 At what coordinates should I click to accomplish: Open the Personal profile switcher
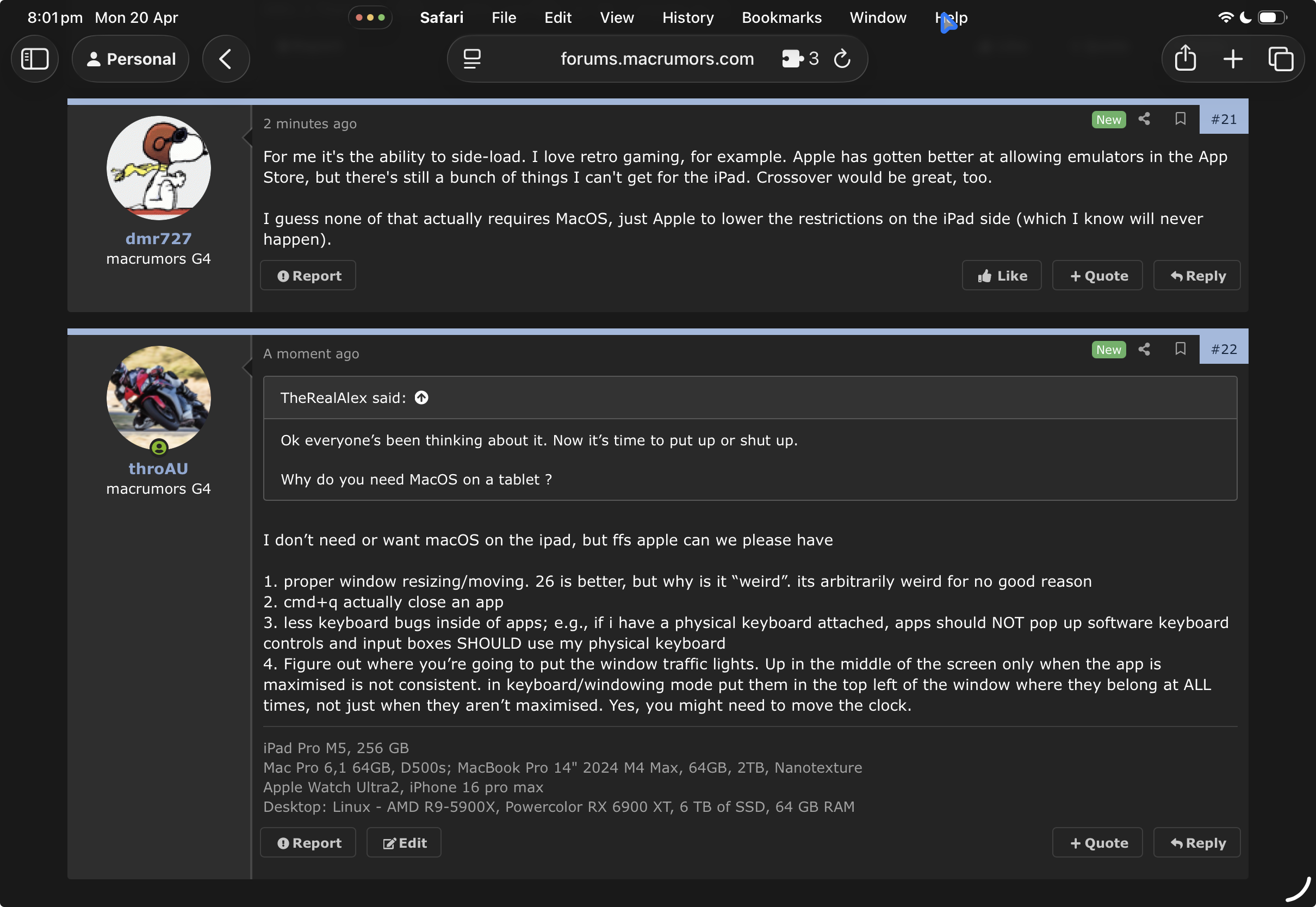[x=131, y=59]
